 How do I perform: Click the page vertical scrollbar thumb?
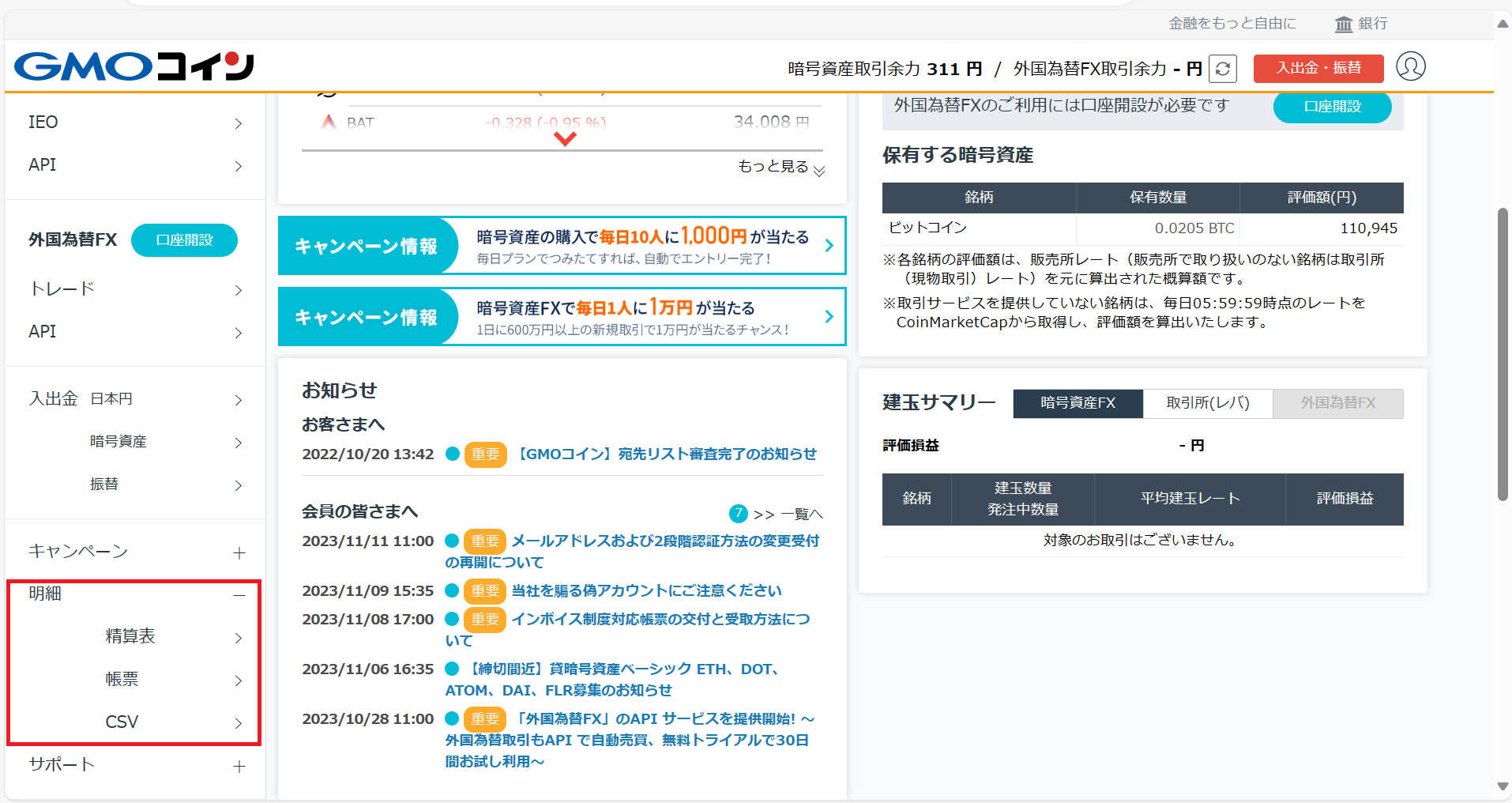pyautogui.click(x=1503, y=354)
